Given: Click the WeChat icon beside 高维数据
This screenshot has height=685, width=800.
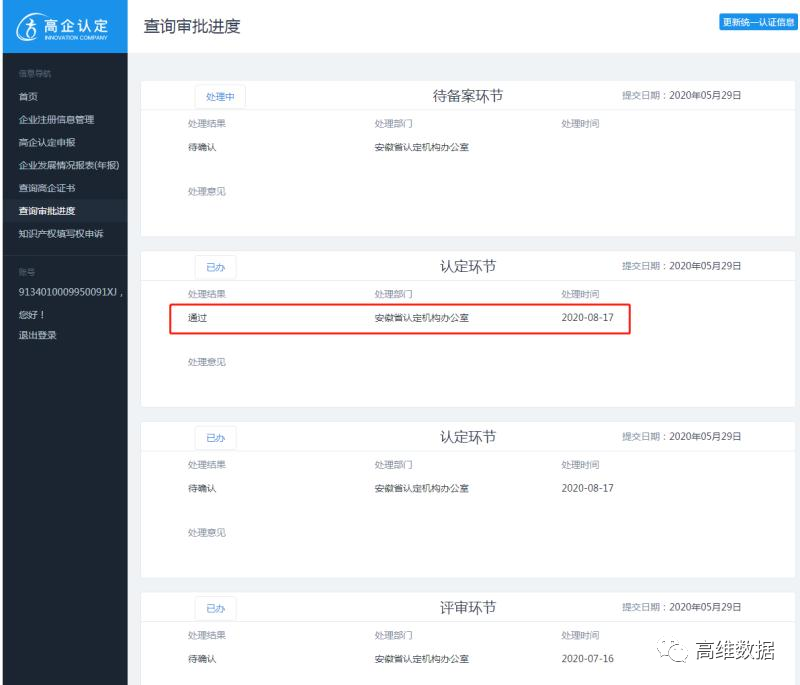Looking at the screenshot, I should [679, 651].
